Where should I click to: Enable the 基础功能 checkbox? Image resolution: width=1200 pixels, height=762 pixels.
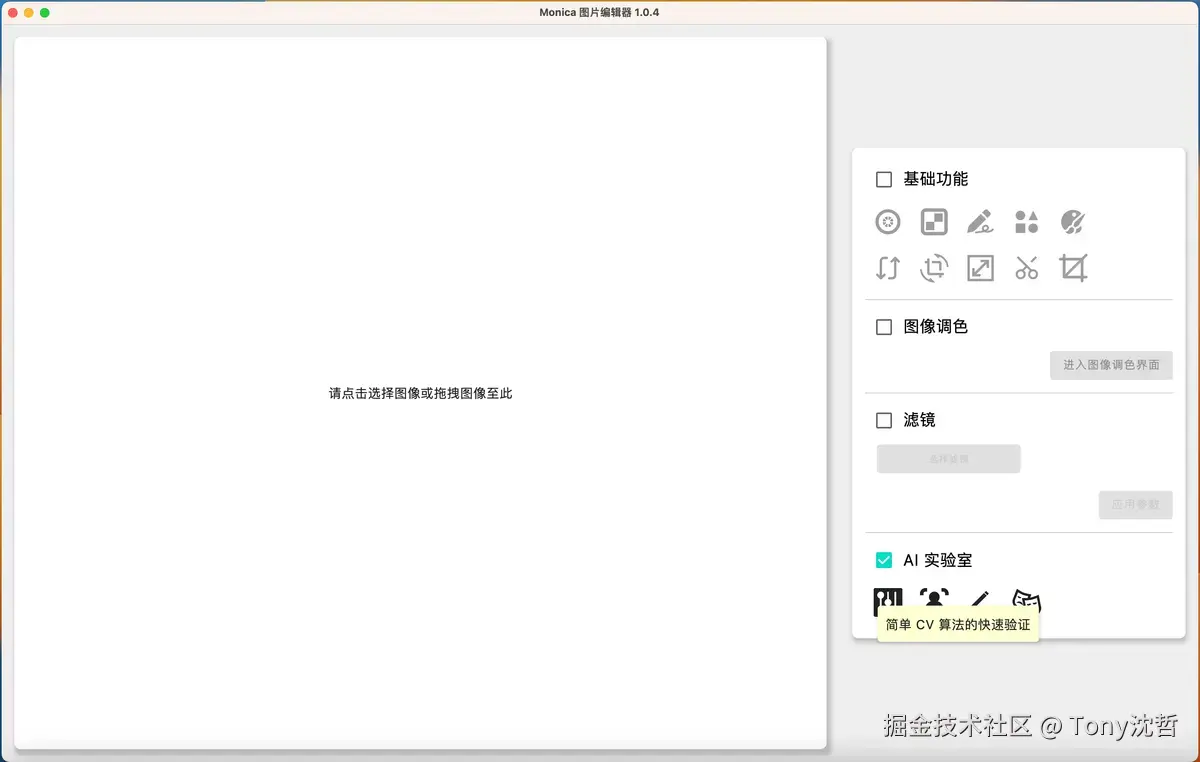884,179
